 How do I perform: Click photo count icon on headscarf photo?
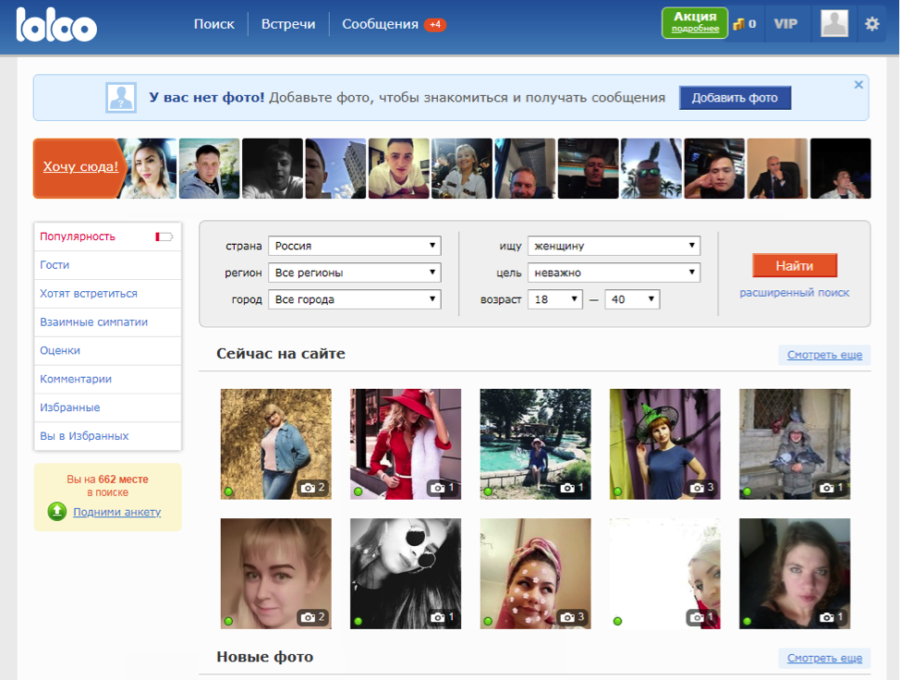[x=572, y=617]
